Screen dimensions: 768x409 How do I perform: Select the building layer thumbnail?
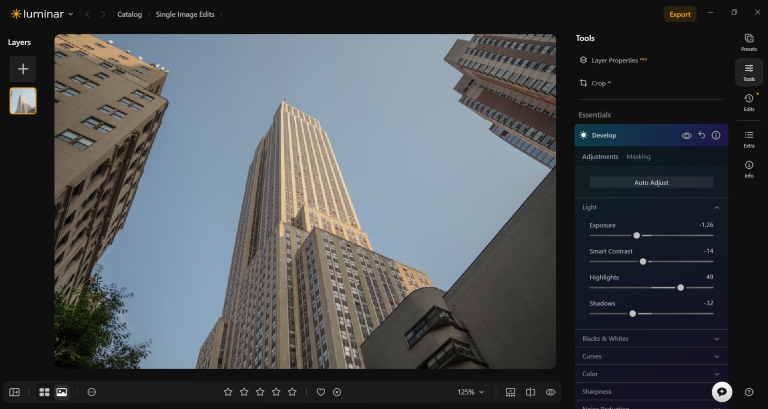pyautogui.click(x=23, y=101)
